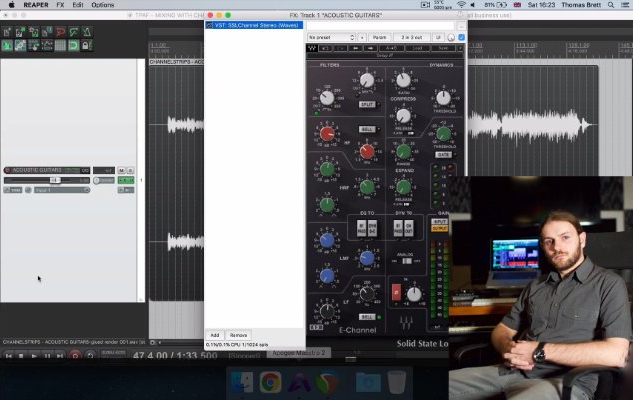
Task: Toggle envelope move toolbar icon
Action: (47, 45)
